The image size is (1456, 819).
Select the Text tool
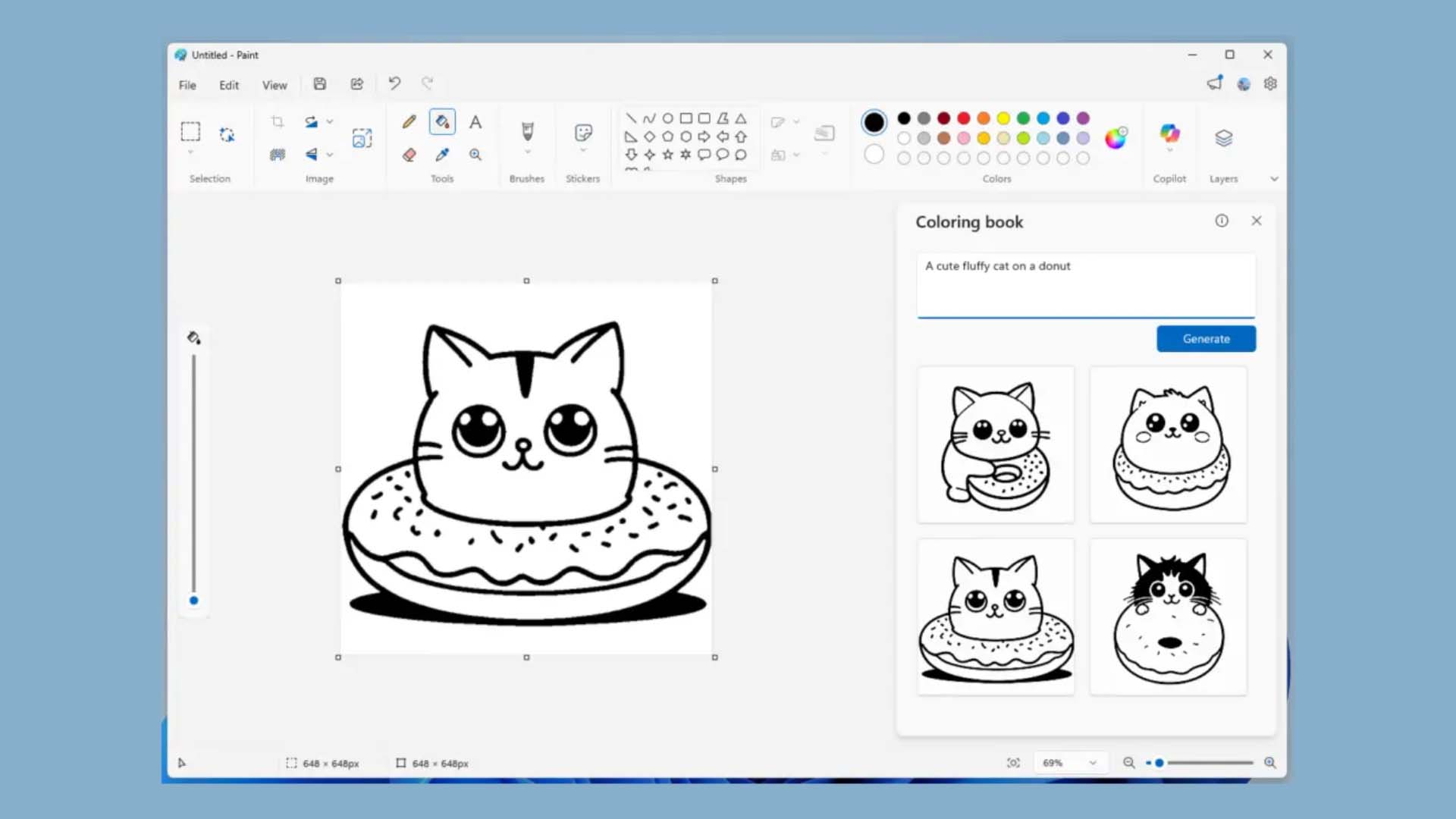[475, 121]
